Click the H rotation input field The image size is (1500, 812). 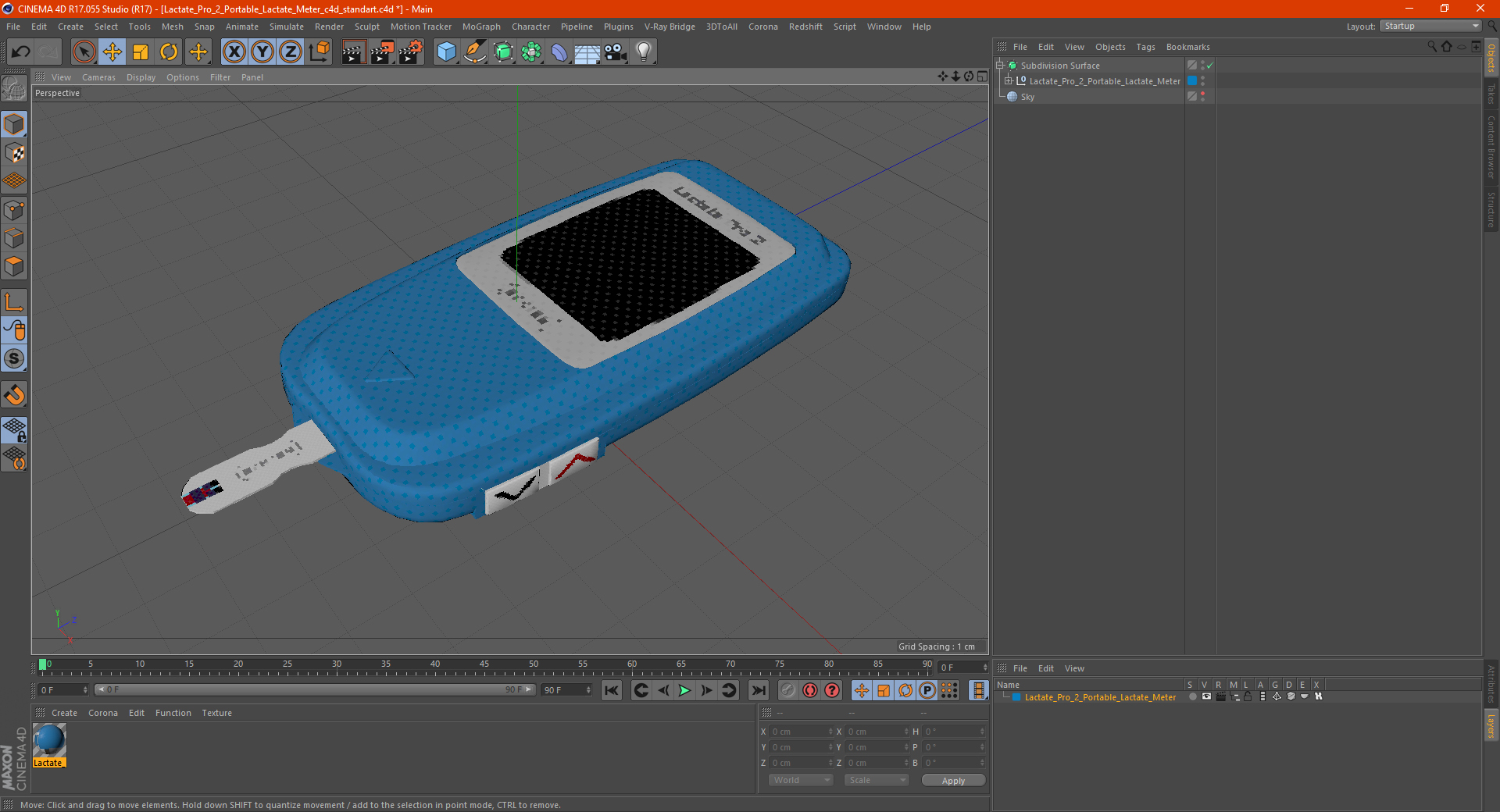pos(954,732)
